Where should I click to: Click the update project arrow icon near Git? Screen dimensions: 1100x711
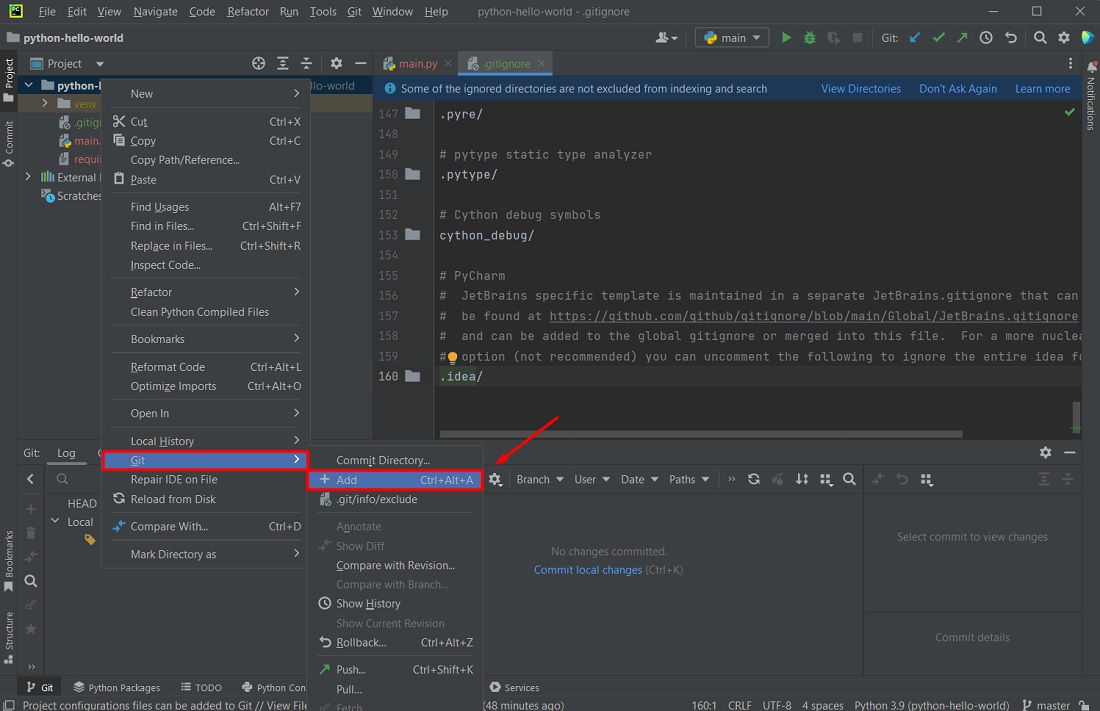coord(913,37)
